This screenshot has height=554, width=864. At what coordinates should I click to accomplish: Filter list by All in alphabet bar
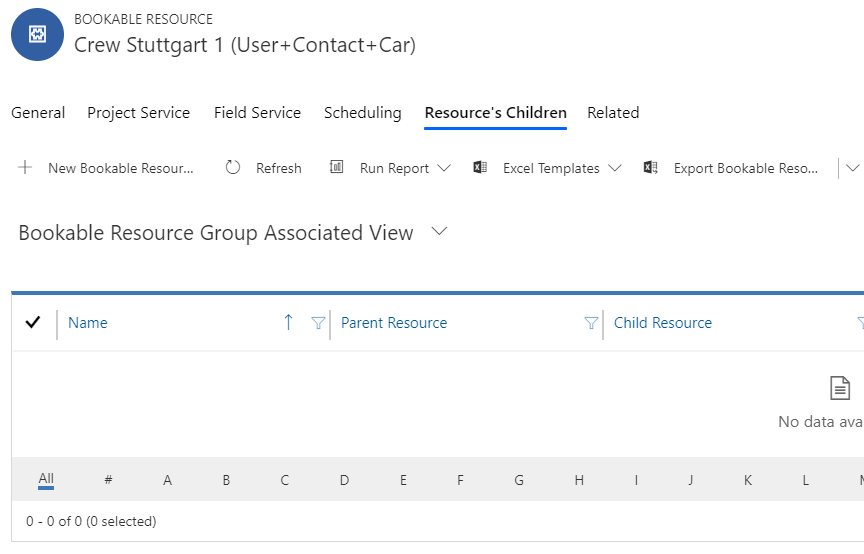coord(46,478)
